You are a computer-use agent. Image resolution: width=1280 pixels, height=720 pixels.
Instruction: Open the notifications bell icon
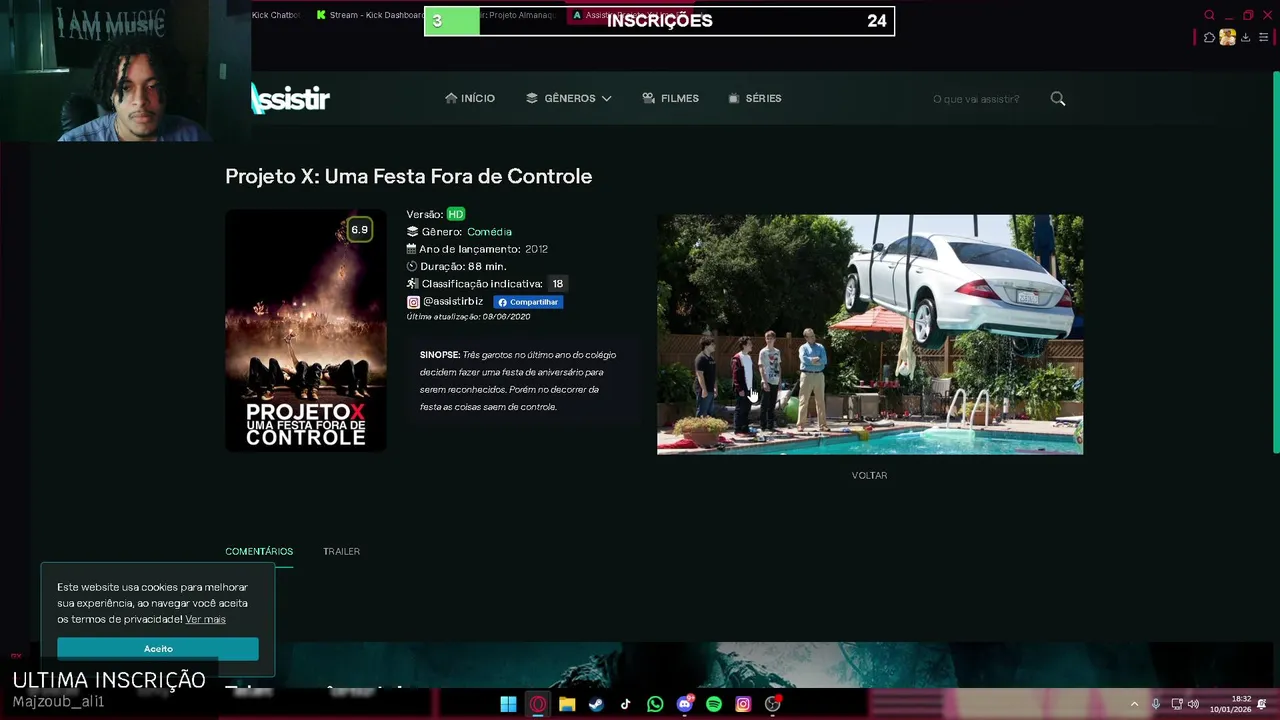coord(1263,704)
